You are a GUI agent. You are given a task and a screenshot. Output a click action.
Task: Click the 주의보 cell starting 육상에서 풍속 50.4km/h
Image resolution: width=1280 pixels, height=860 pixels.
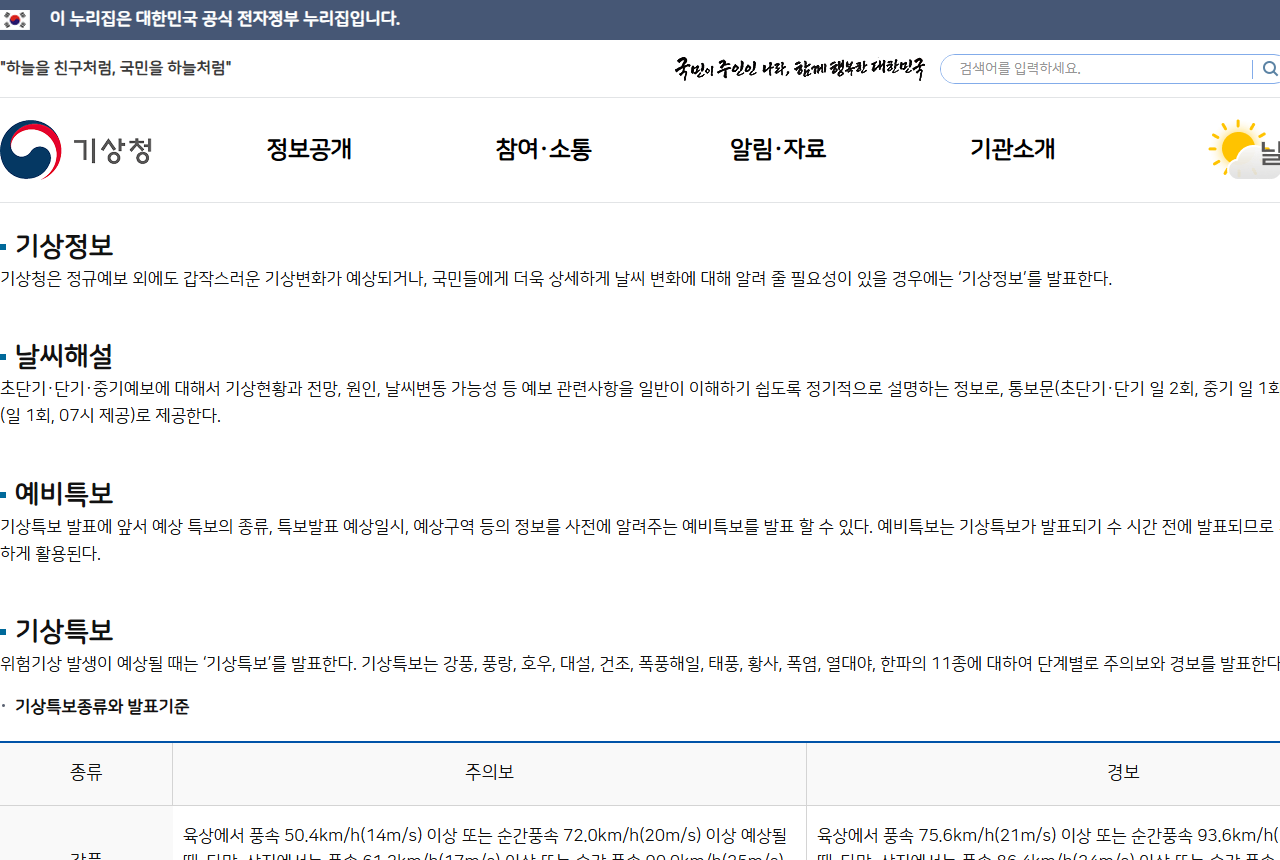[490, 833]
